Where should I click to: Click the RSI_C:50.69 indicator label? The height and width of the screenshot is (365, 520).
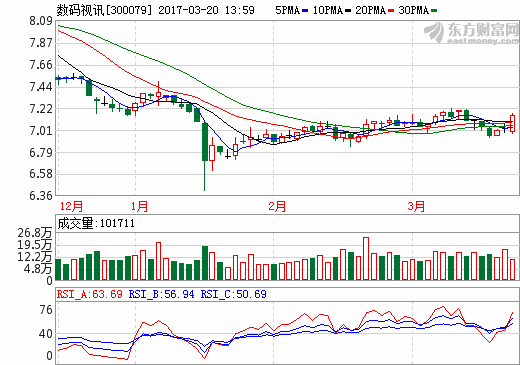(233, 294)
